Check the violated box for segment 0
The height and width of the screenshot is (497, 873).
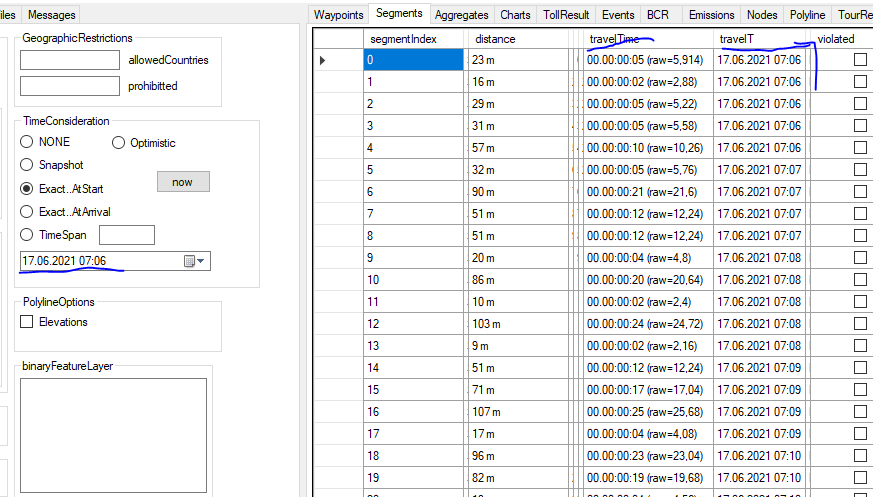[x=860, y=60]
